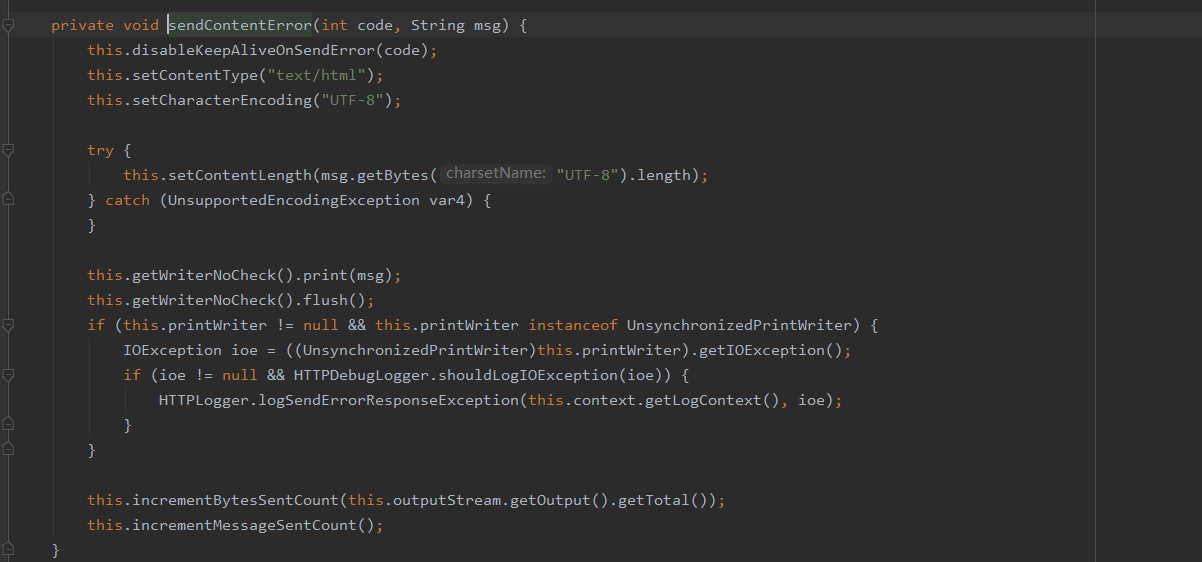This screenshot has width=1202, height=562.
Task: Fold the catch UnsupportedEncodingException block
Action: [x=8, y=200]
